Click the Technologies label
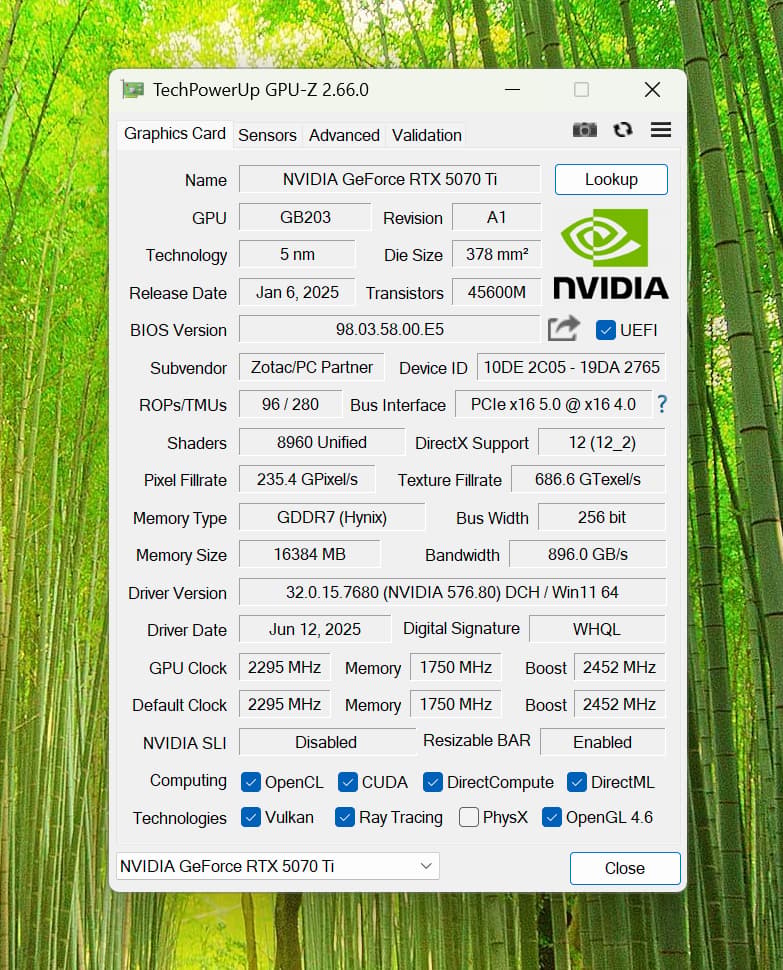The width and height of the screenshot is (783, 970). click(179, 818)
